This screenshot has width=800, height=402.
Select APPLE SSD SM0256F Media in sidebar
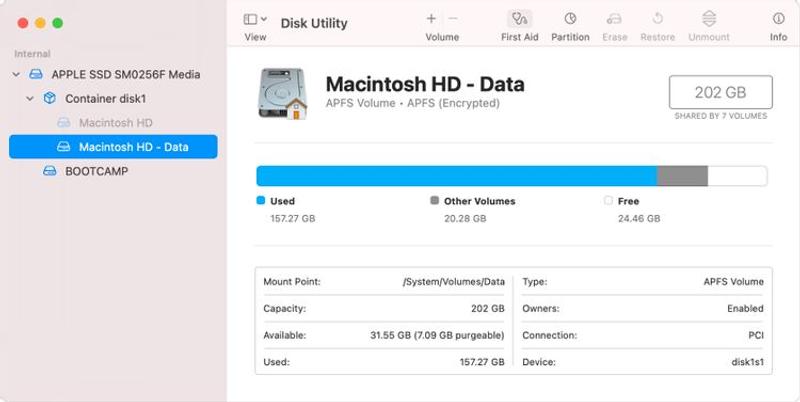[126, 74]
